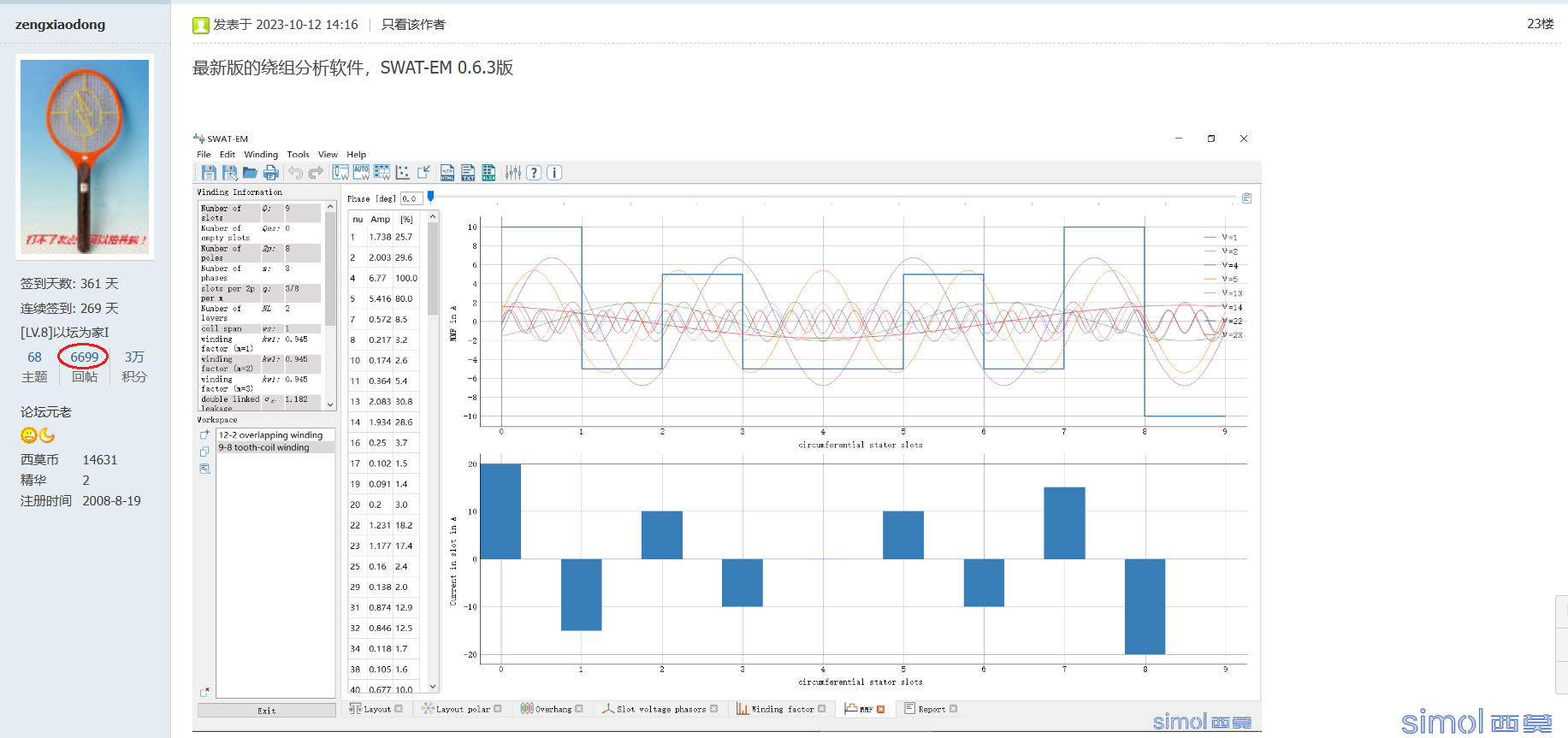The image size is (1568, 738).
Task: Close the Layout tab with its x
Action: click(399, 709)
